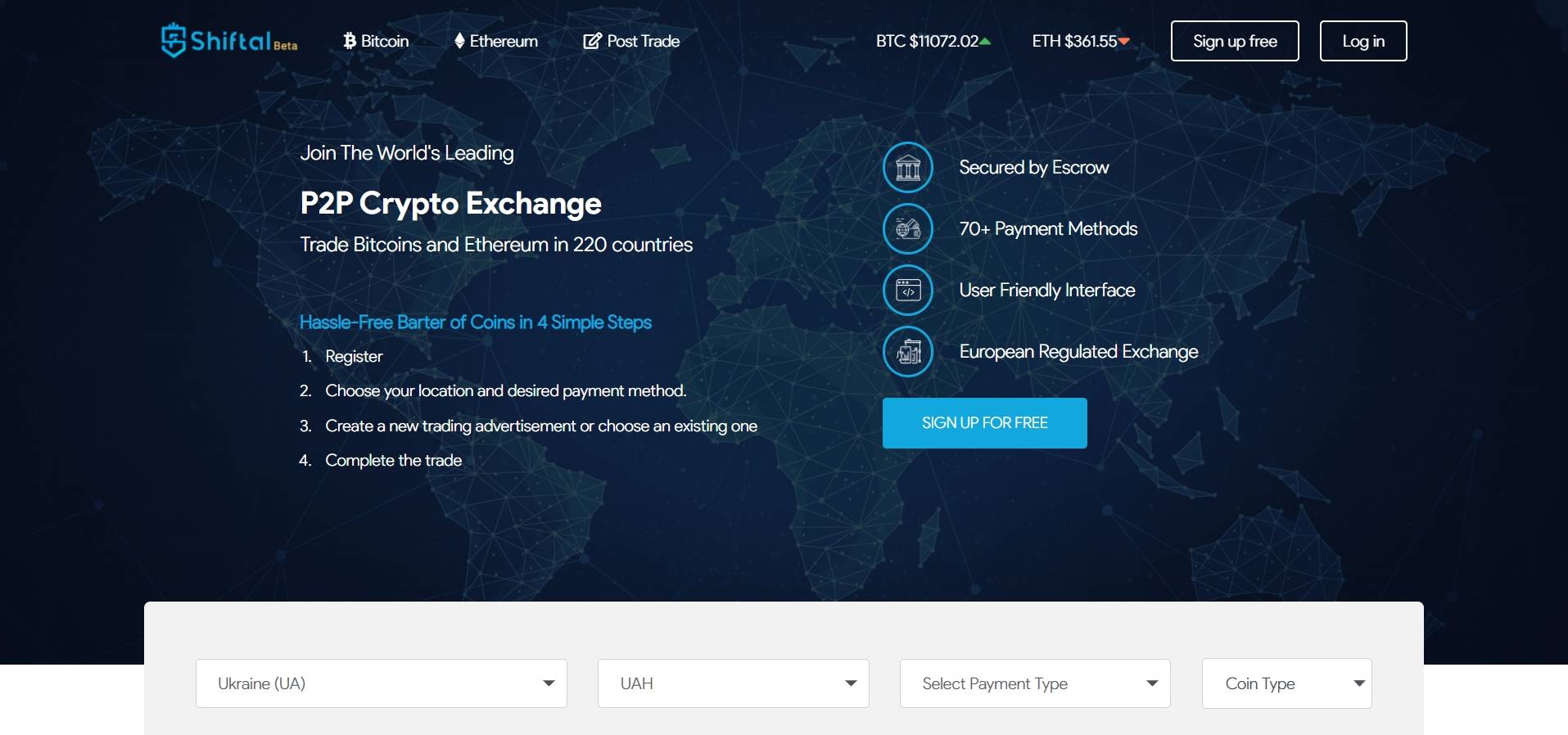Click the Ethereum diamond icon in navigation
The width and height of the screenshot is (1568, 735).
[459, 41]
